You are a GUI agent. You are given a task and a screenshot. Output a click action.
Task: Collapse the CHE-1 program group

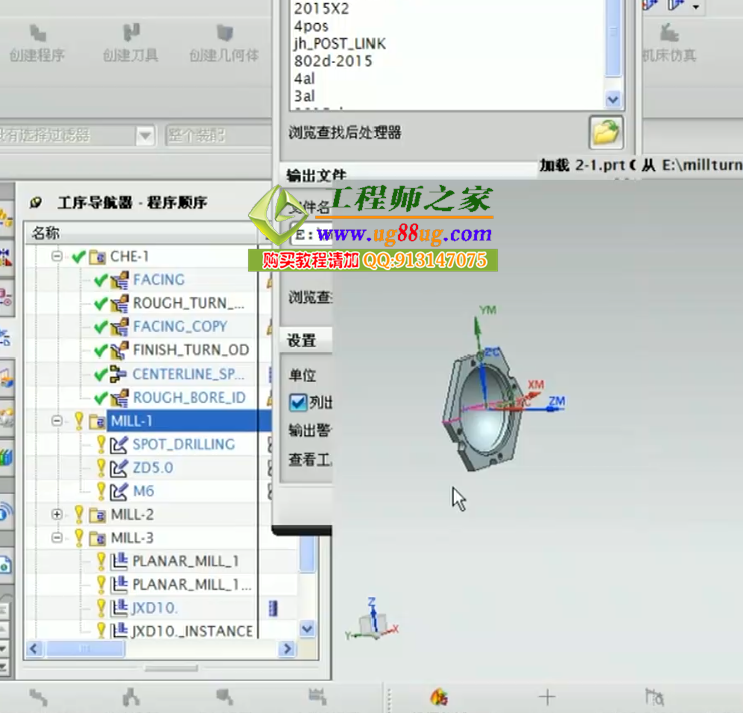pos(57,257)
